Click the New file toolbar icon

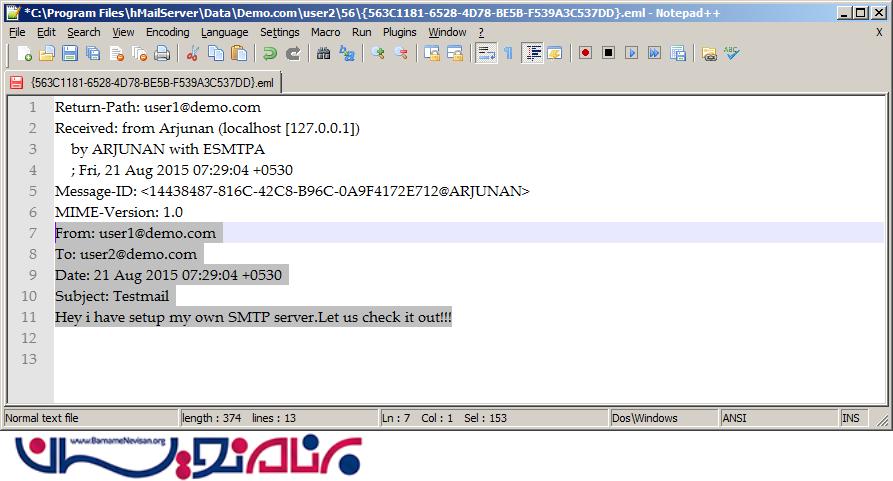(24, 54)
